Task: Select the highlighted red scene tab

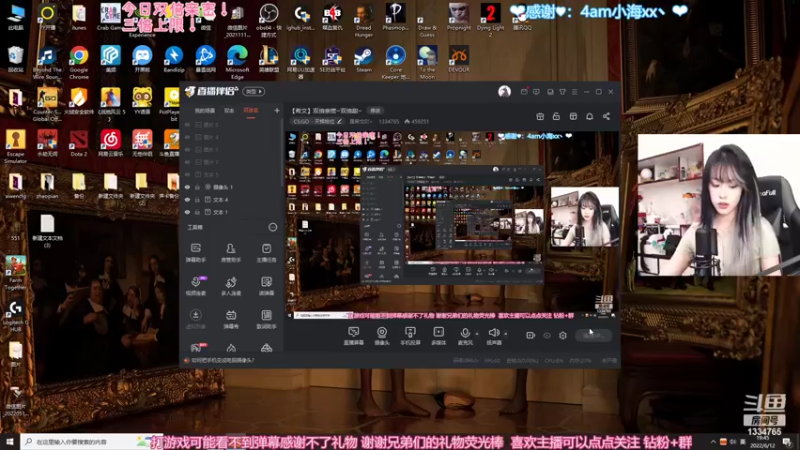Action: pos(251,110)
